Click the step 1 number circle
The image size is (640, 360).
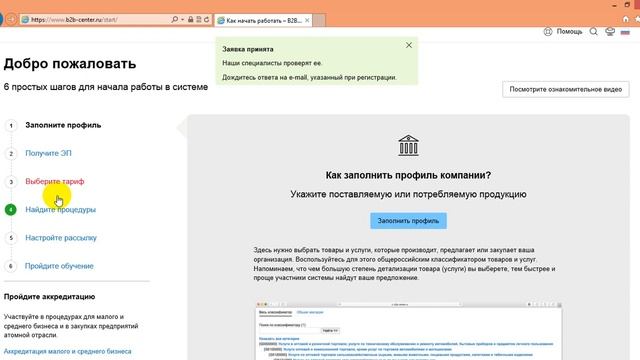pyautogui.click(x=11, y=126)
